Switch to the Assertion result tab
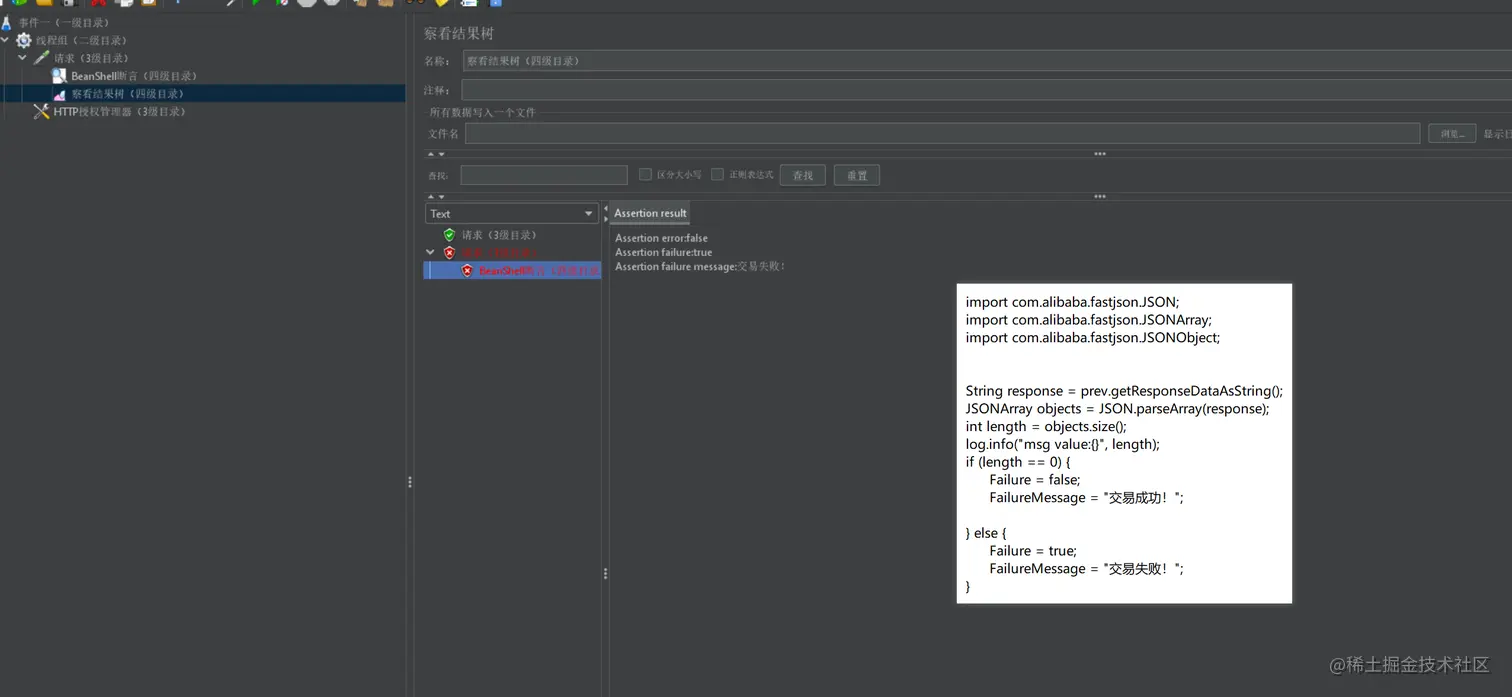The height and width of the screenshot is (697, 1512). [650, 213]
